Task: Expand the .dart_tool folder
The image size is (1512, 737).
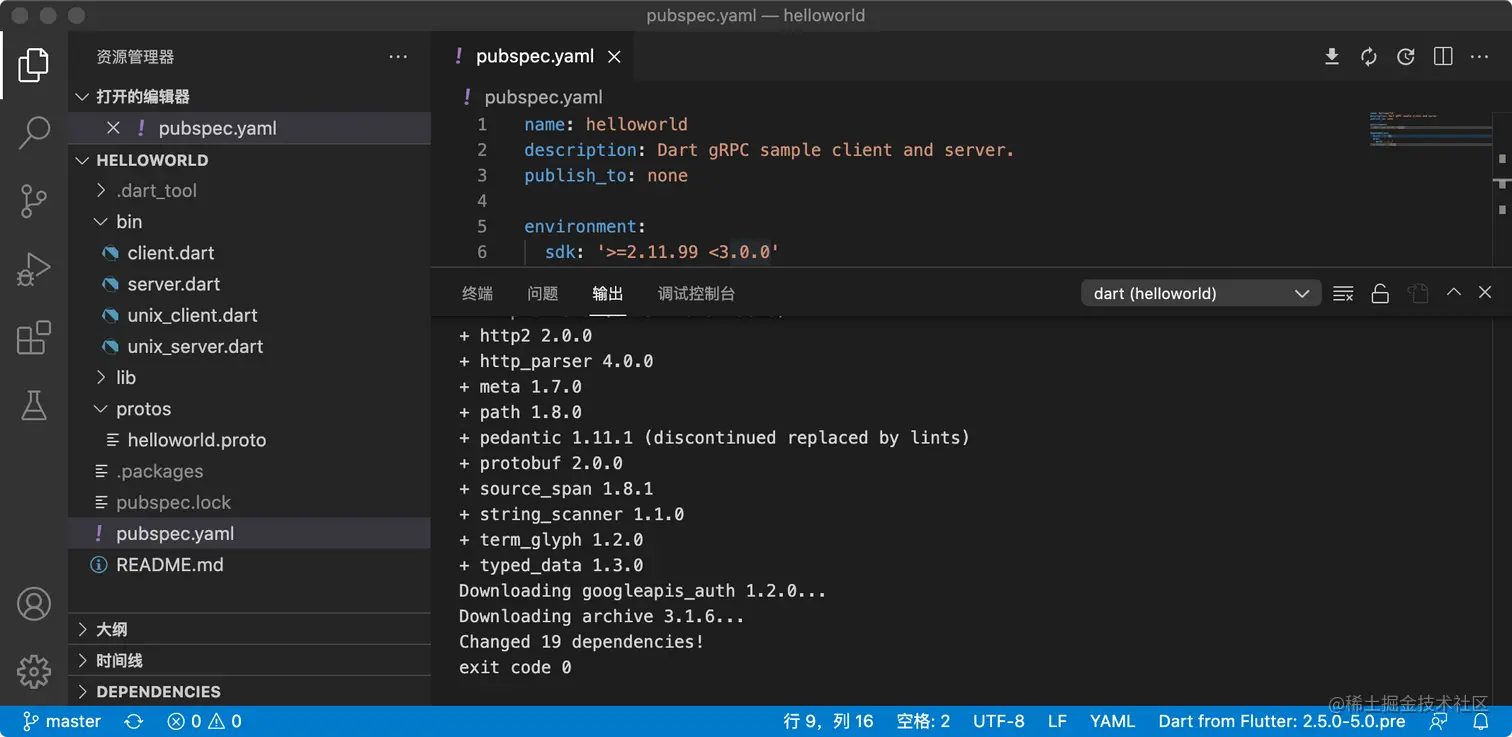Action: point(250,191)
